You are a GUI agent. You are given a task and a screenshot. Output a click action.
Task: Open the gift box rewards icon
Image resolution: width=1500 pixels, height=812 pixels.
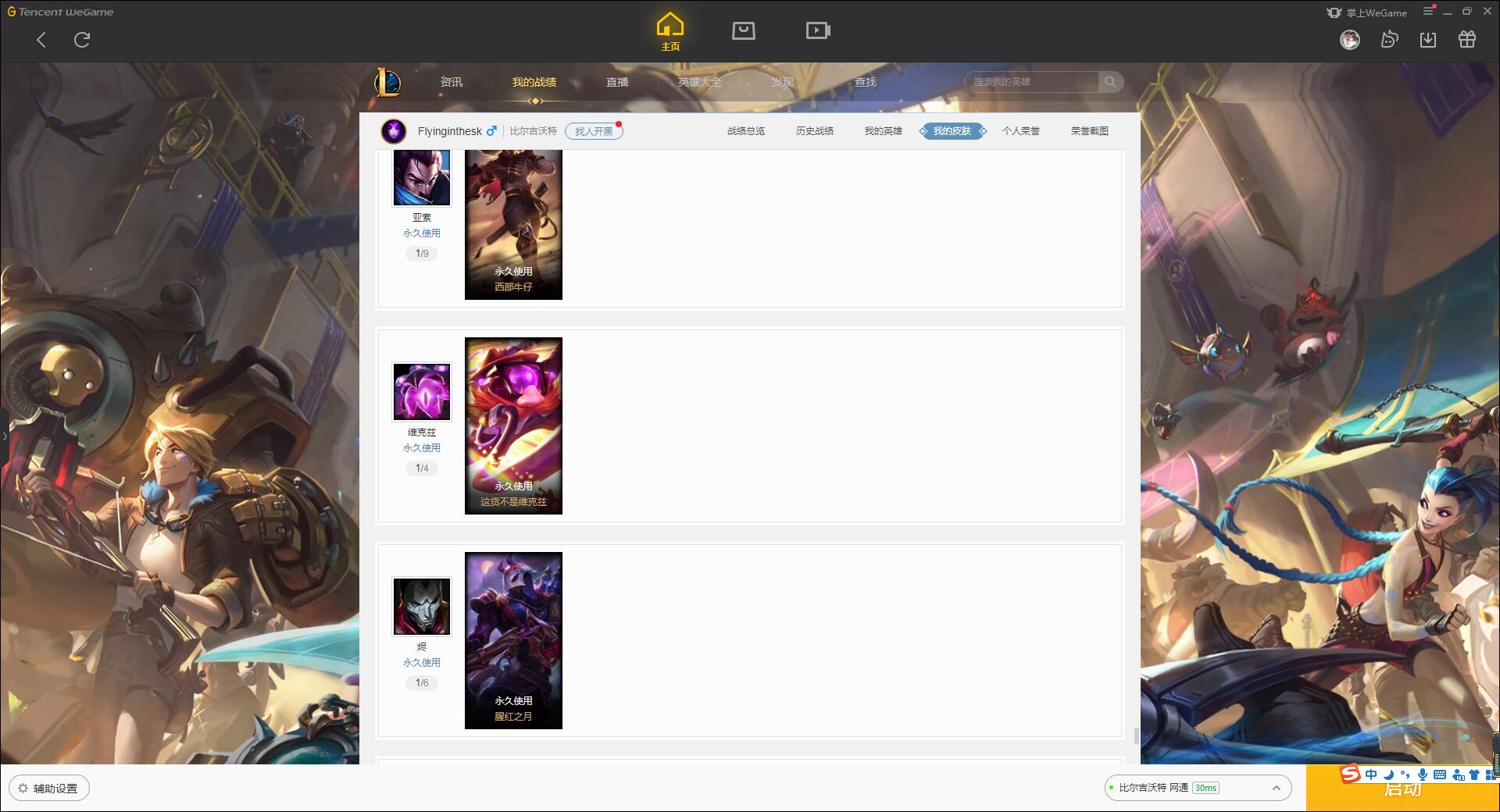[x=1467, y=39]
